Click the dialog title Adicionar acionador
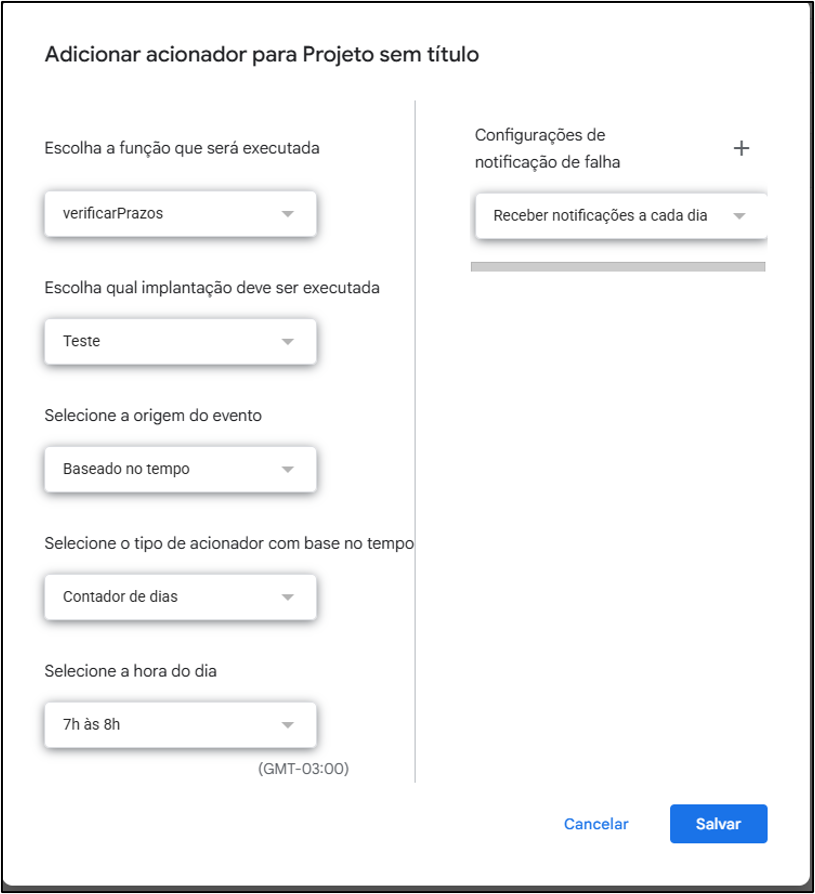The width and height of the screenshot is (815, 894). pos(262,55)
